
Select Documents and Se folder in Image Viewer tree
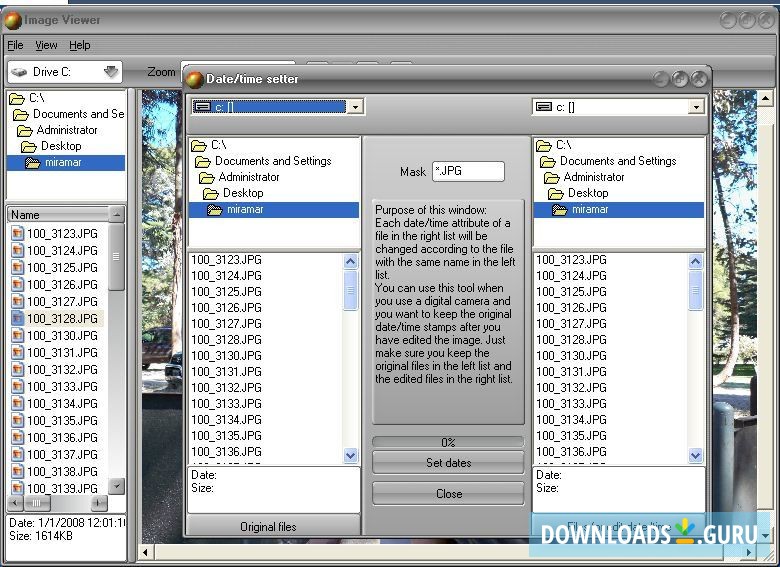point(78,114)
